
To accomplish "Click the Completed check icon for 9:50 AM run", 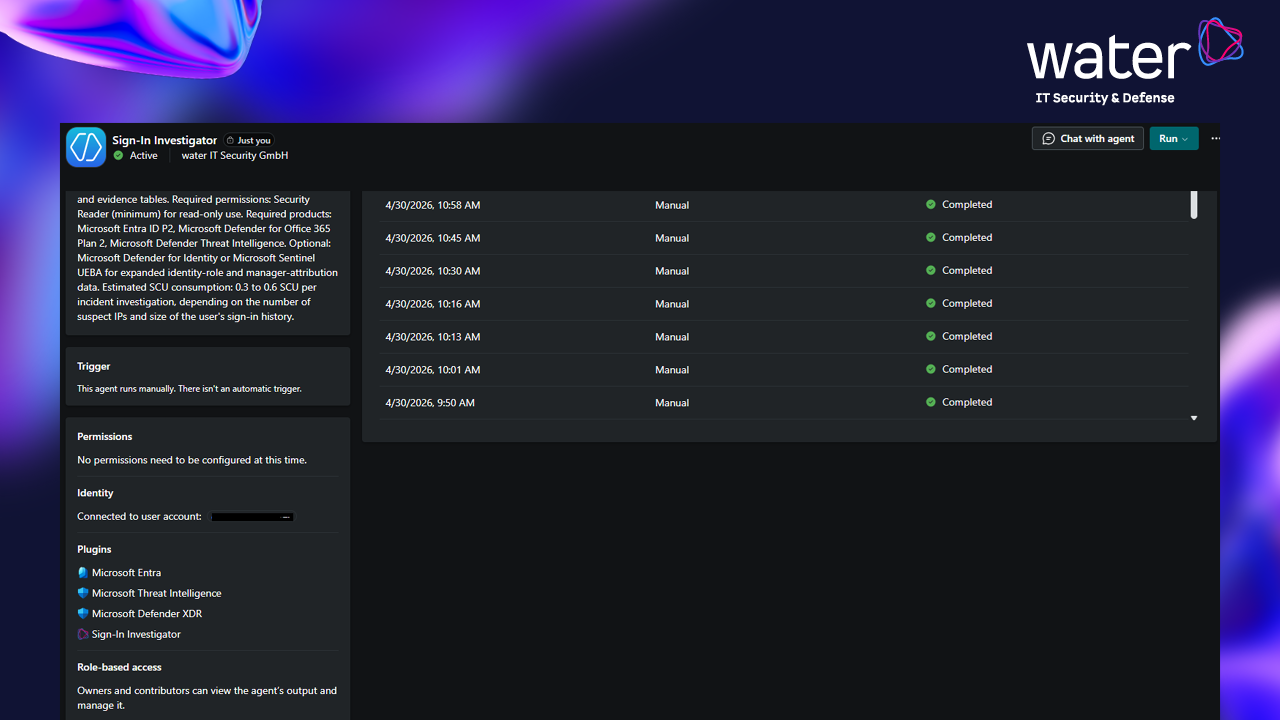I will 931,402.
